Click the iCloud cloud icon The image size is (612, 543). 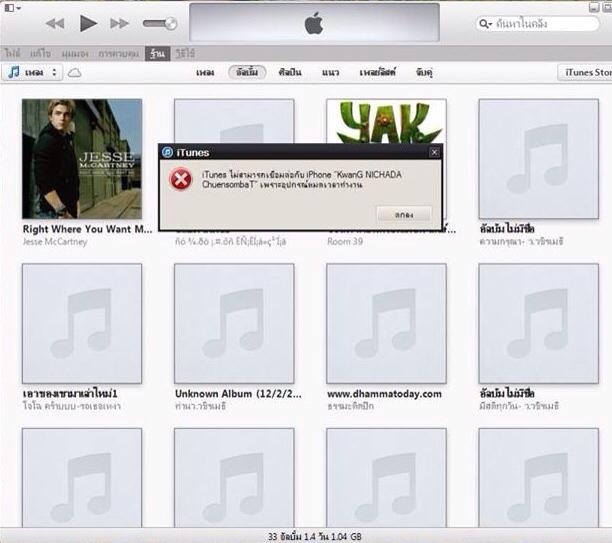(74, 73)
